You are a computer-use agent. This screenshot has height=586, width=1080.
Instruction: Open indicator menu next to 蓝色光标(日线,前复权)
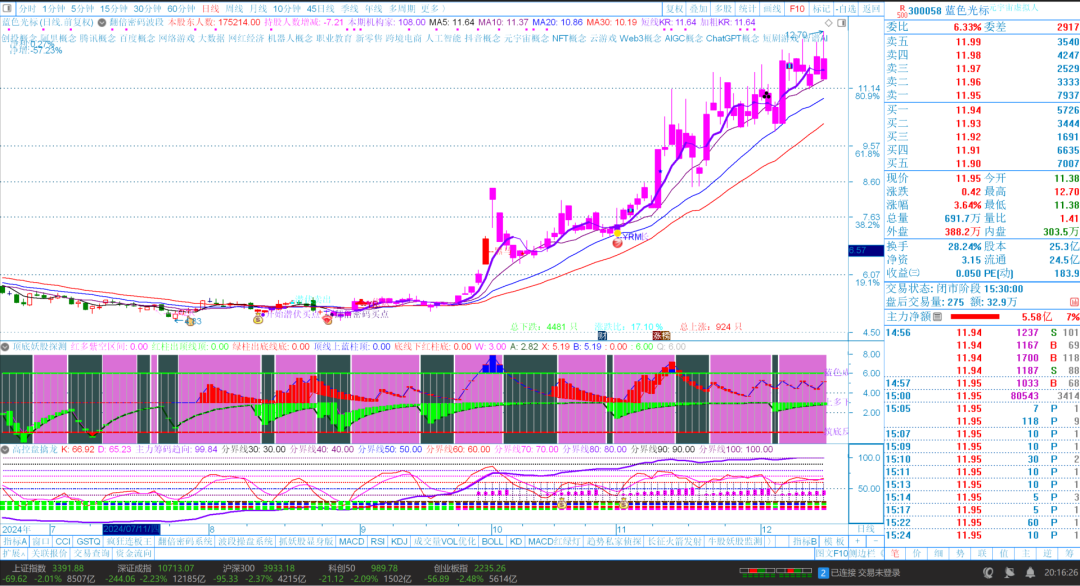click(102, 23)
